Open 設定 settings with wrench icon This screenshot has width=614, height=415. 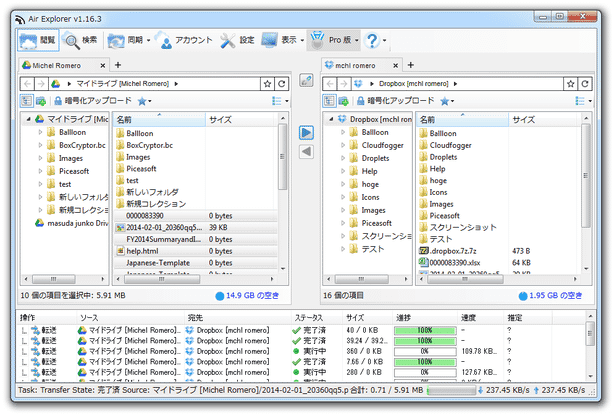coord(237,40)
